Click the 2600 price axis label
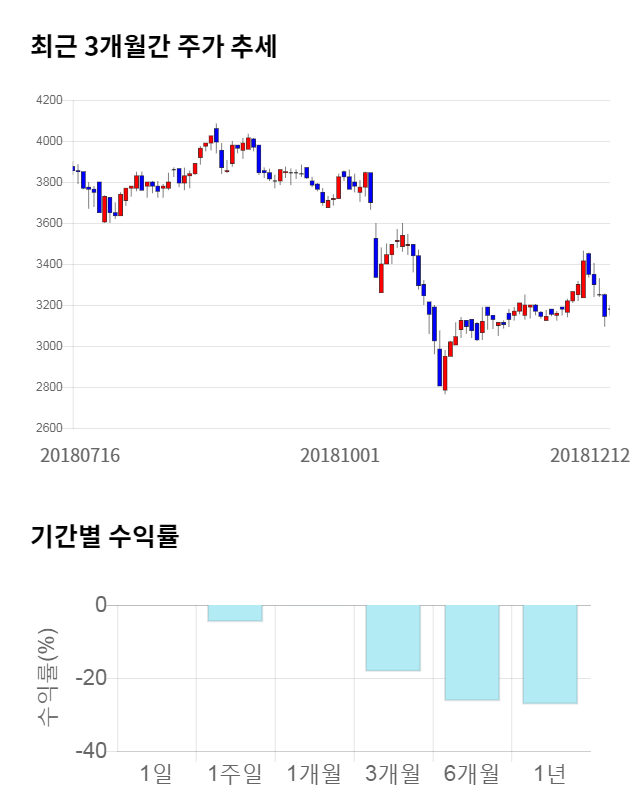The height and width of the screenshot is (810, 640). pyautogui.click(x=48, y=428)
